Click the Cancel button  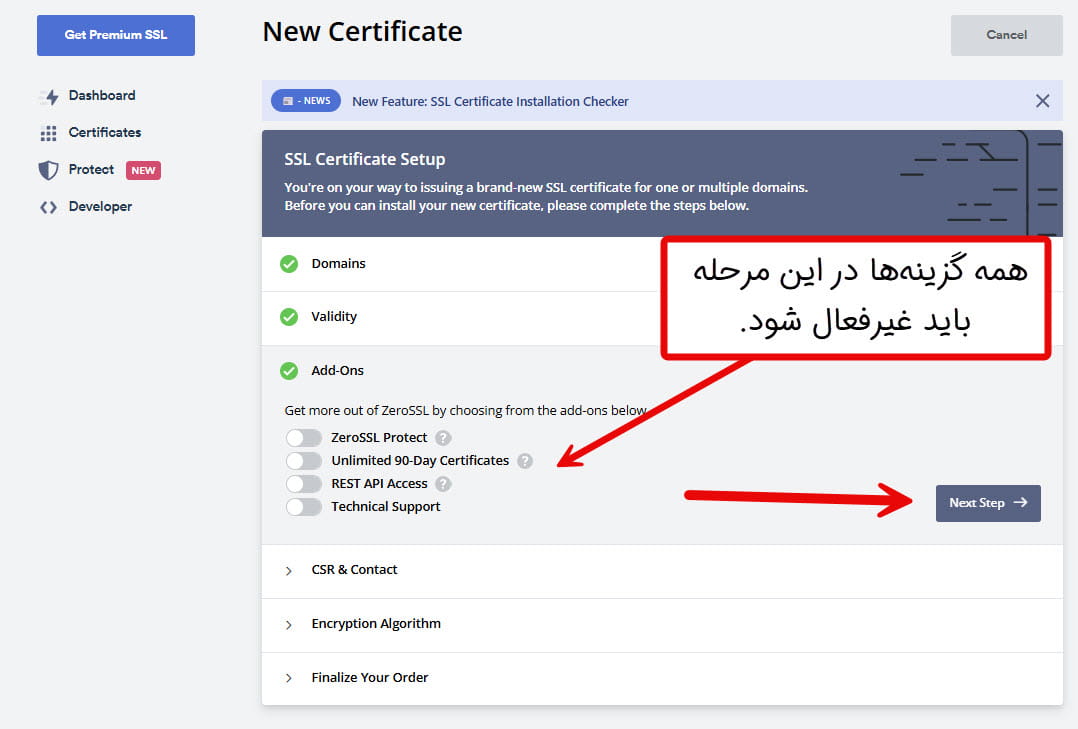click(1006, 35)
